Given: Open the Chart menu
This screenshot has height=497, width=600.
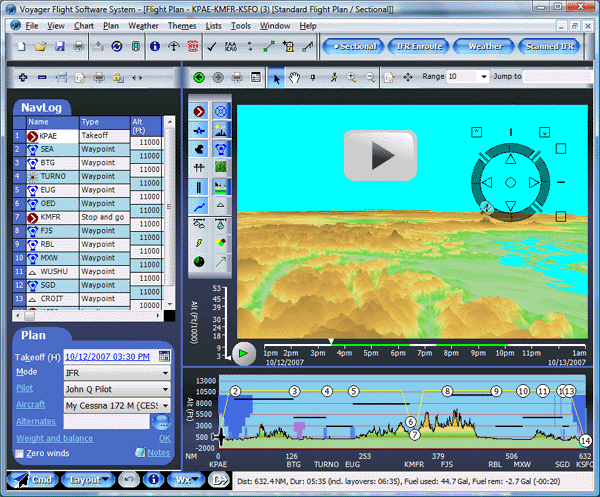Looking at the screenshot, I should (x=84, y=26).
